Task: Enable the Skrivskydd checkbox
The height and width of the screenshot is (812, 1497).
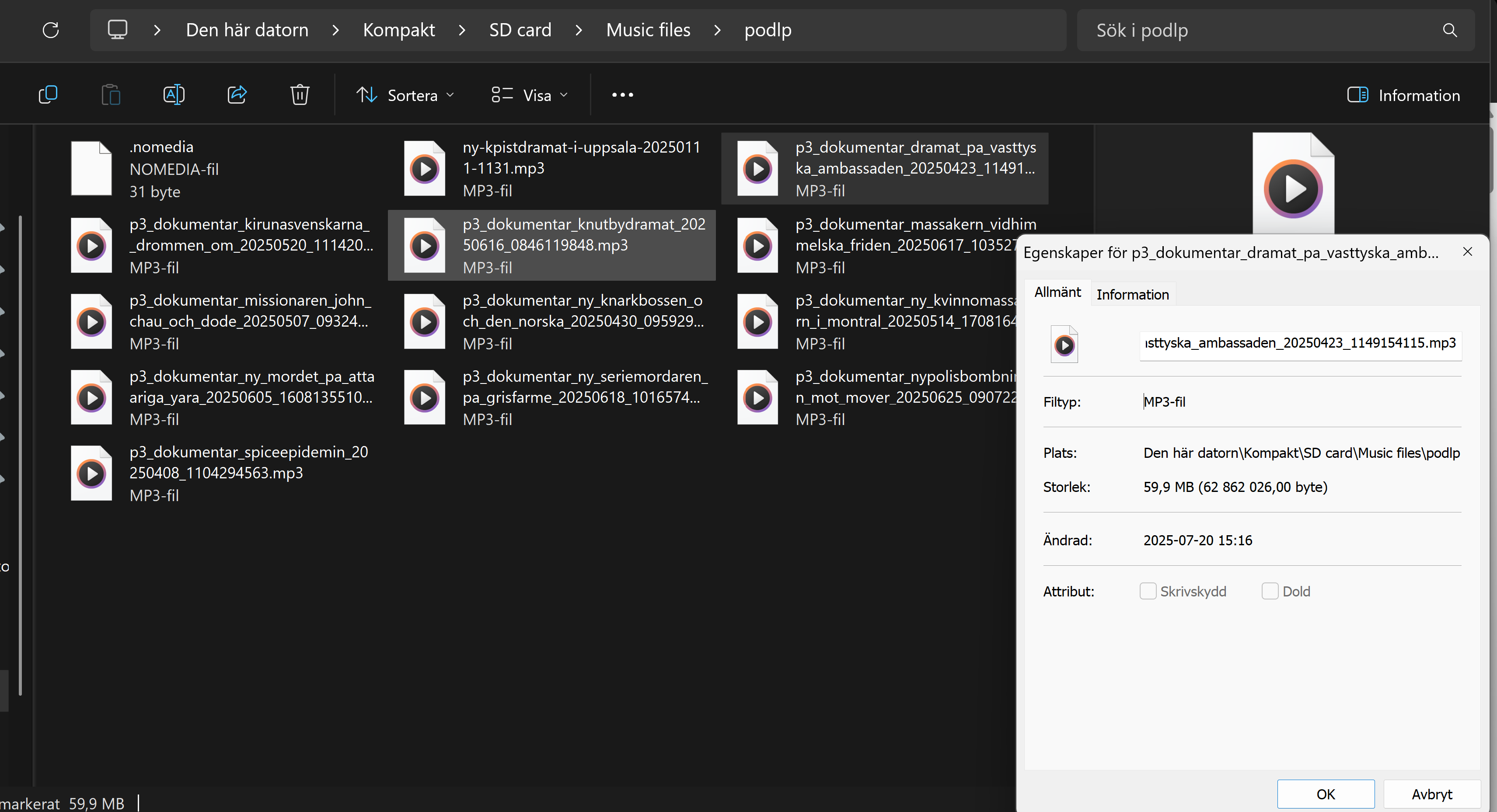Action: (x=1148, y=591)
